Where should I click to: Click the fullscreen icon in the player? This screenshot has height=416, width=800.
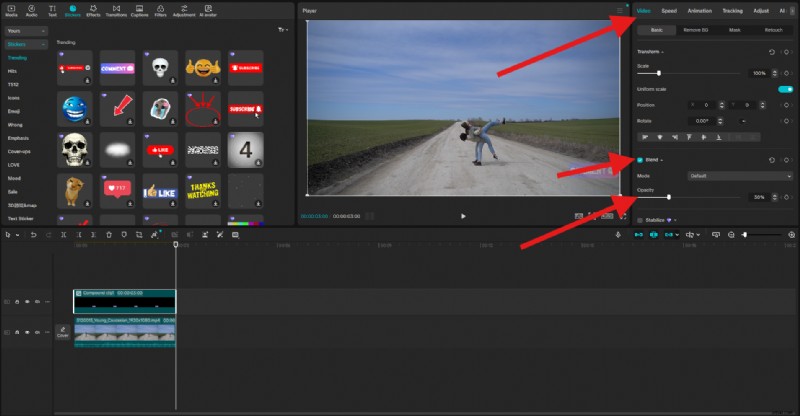tap(622, 216)
